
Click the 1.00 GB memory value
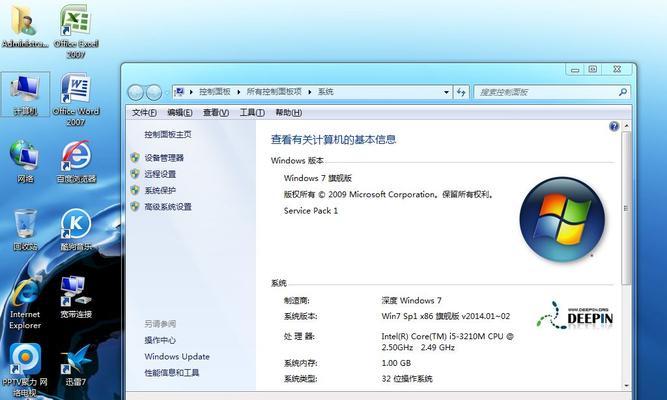click(x=396, y=363)
